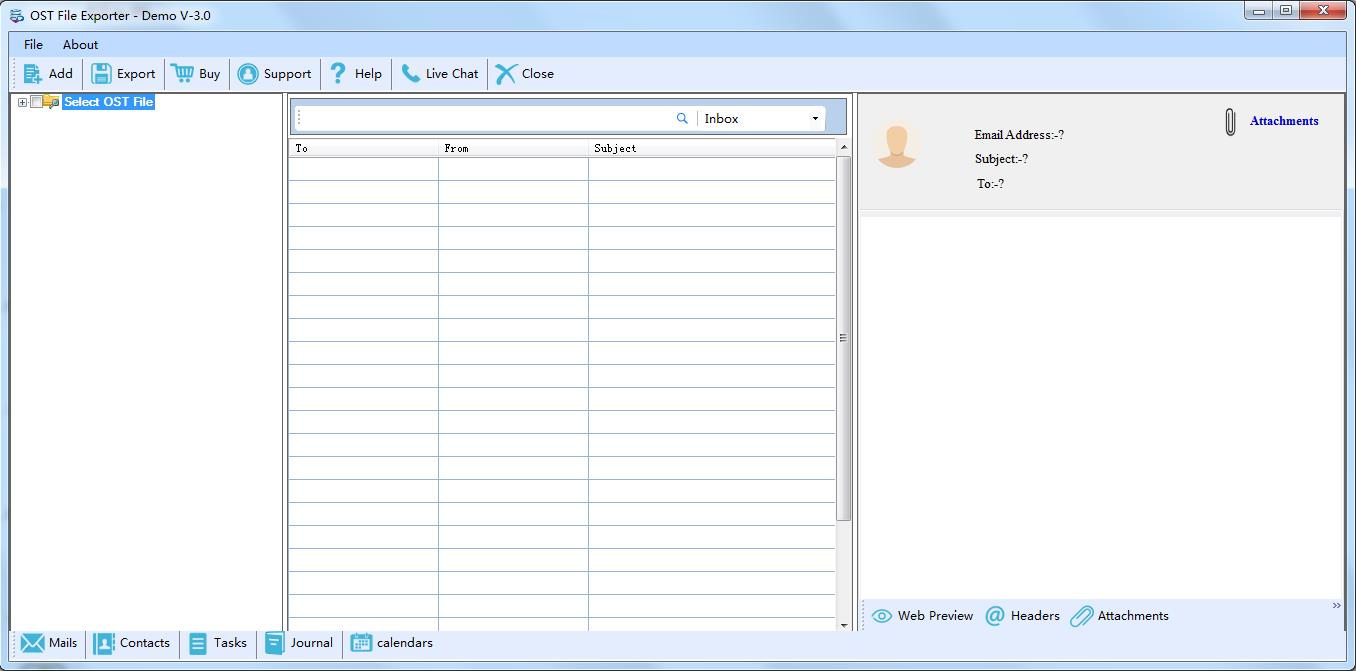This screenshot has width=1356, height=671.
Task: Click the 'Subject:-?' text in preview
Action: pos(1001,159)
